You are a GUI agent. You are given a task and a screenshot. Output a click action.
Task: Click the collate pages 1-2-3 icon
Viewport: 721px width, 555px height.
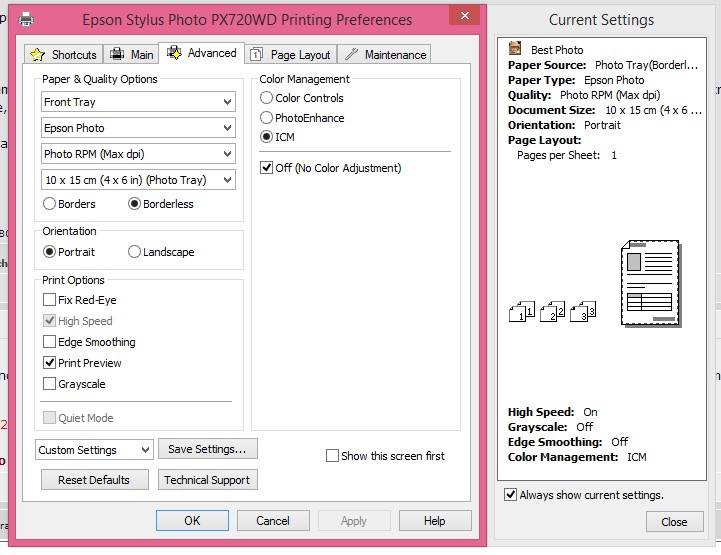click(x=553, y=312)
